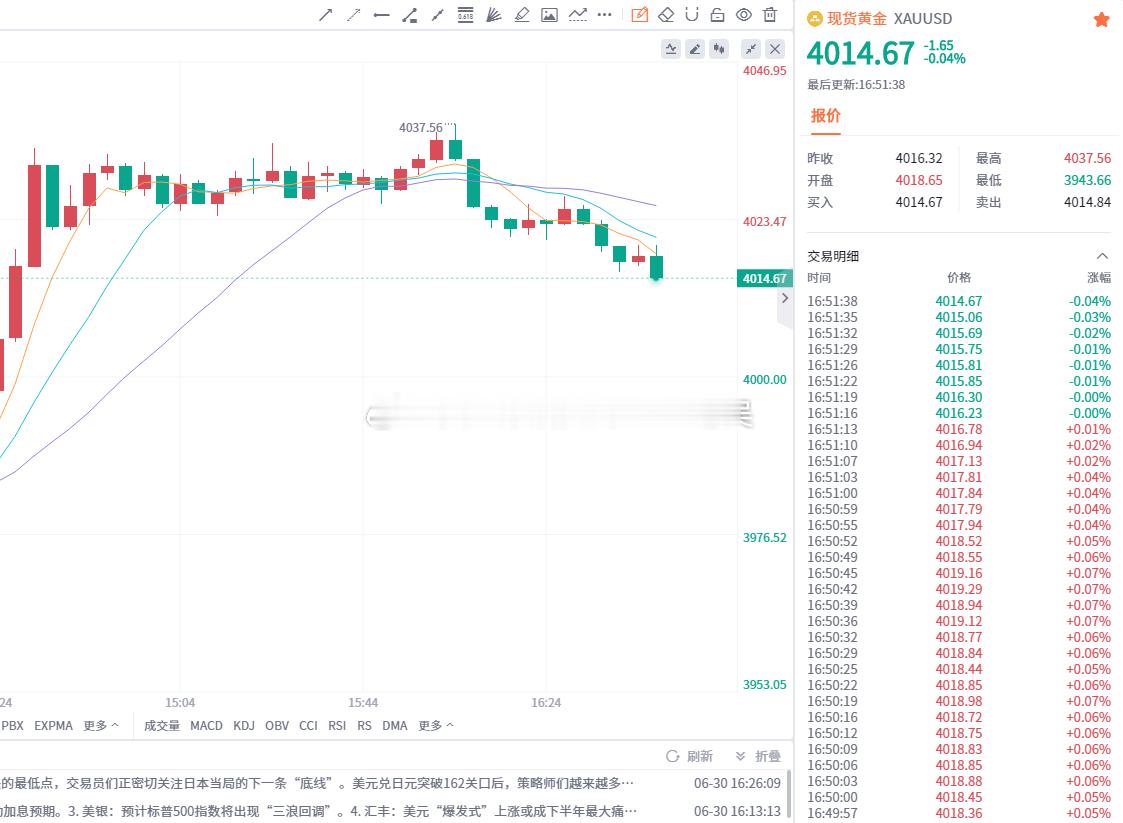Click the 4000.00 price axis label
The image size is (1123, 823).
764,380
